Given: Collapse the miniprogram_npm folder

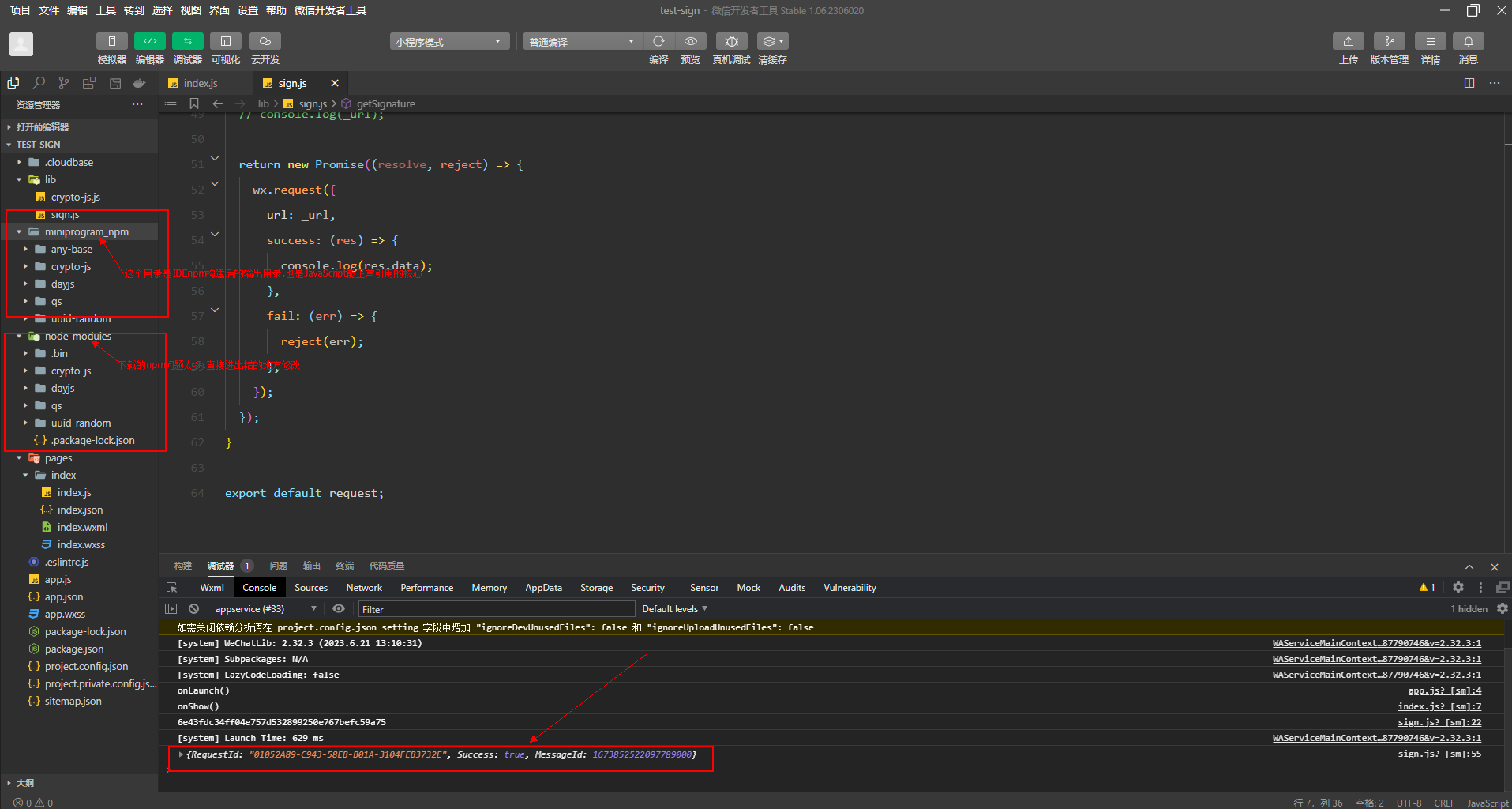Looking at the screenshot, I should [x=79, y=231].
